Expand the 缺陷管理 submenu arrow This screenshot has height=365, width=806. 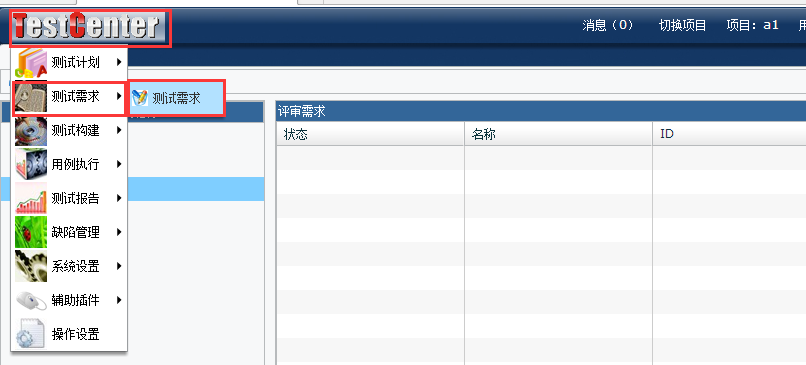(119, 232)
